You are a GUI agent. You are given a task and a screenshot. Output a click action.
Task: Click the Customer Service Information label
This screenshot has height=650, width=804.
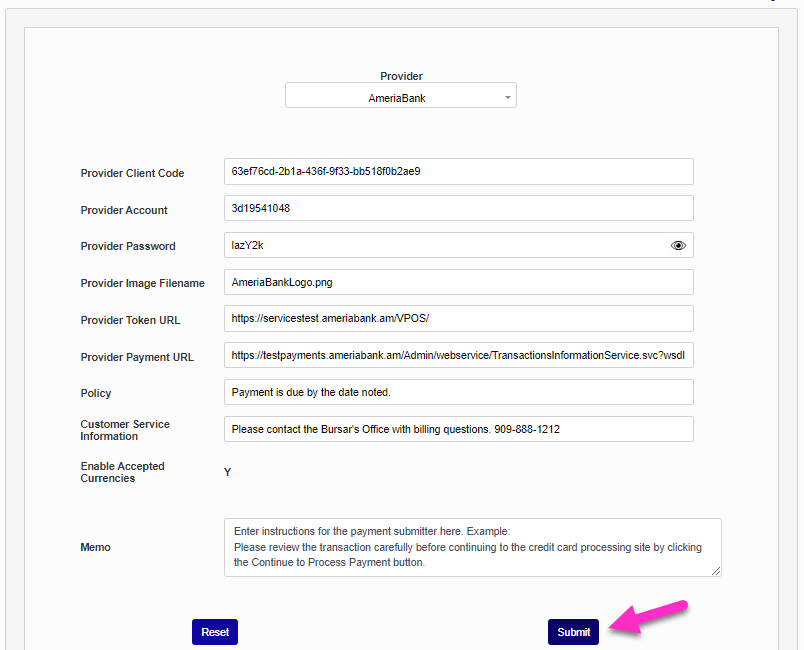click(125, 430)
